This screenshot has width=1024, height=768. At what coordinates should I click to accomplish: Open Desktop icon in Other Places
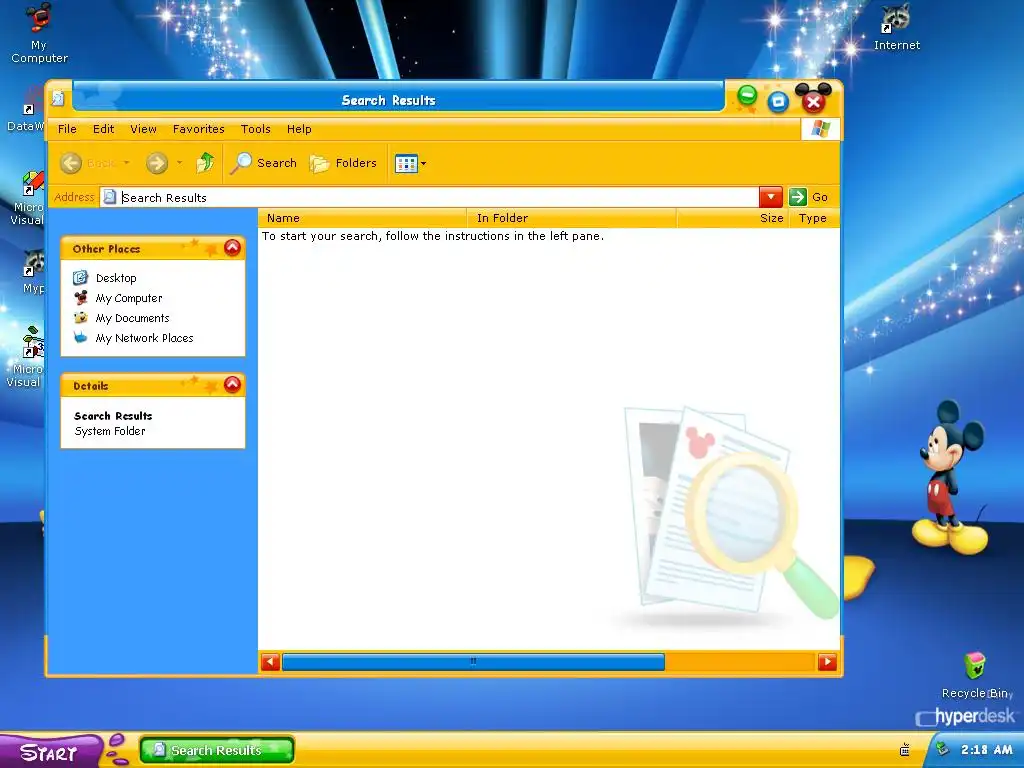[80, 278]
